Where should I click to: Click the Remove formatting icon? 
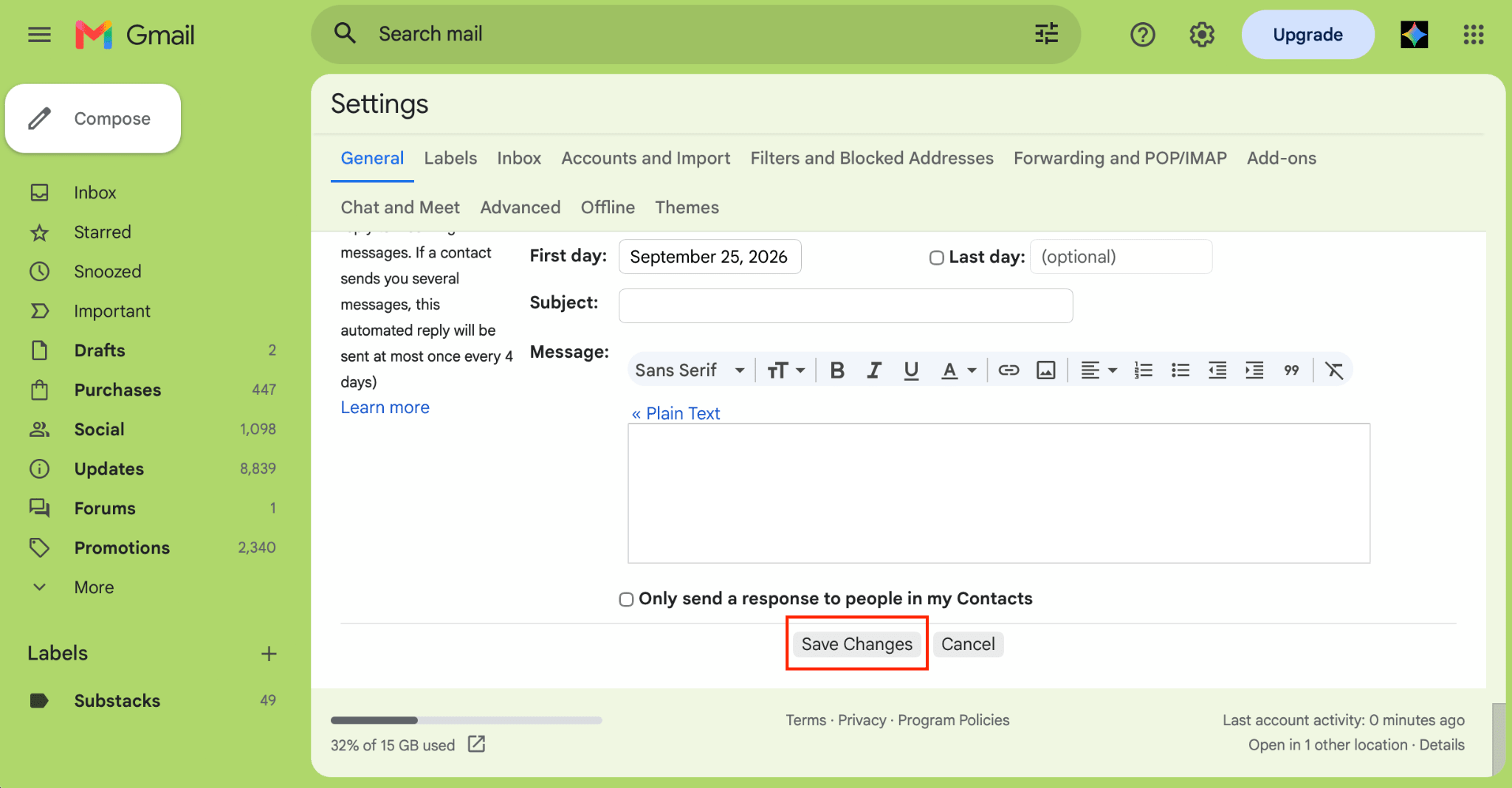coord(1333,370)
